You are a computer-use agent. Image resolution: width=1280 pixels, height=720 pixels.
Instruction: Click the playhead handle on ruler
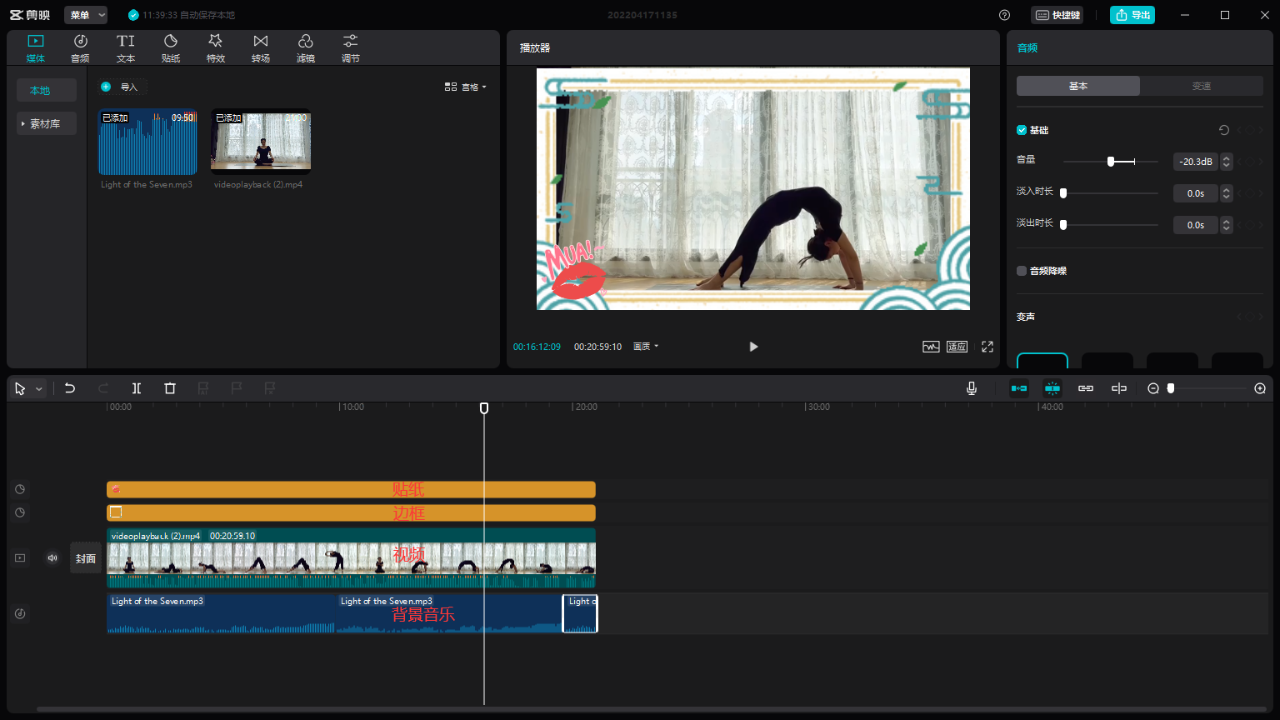pyautogui.click(x=484, y=408)
